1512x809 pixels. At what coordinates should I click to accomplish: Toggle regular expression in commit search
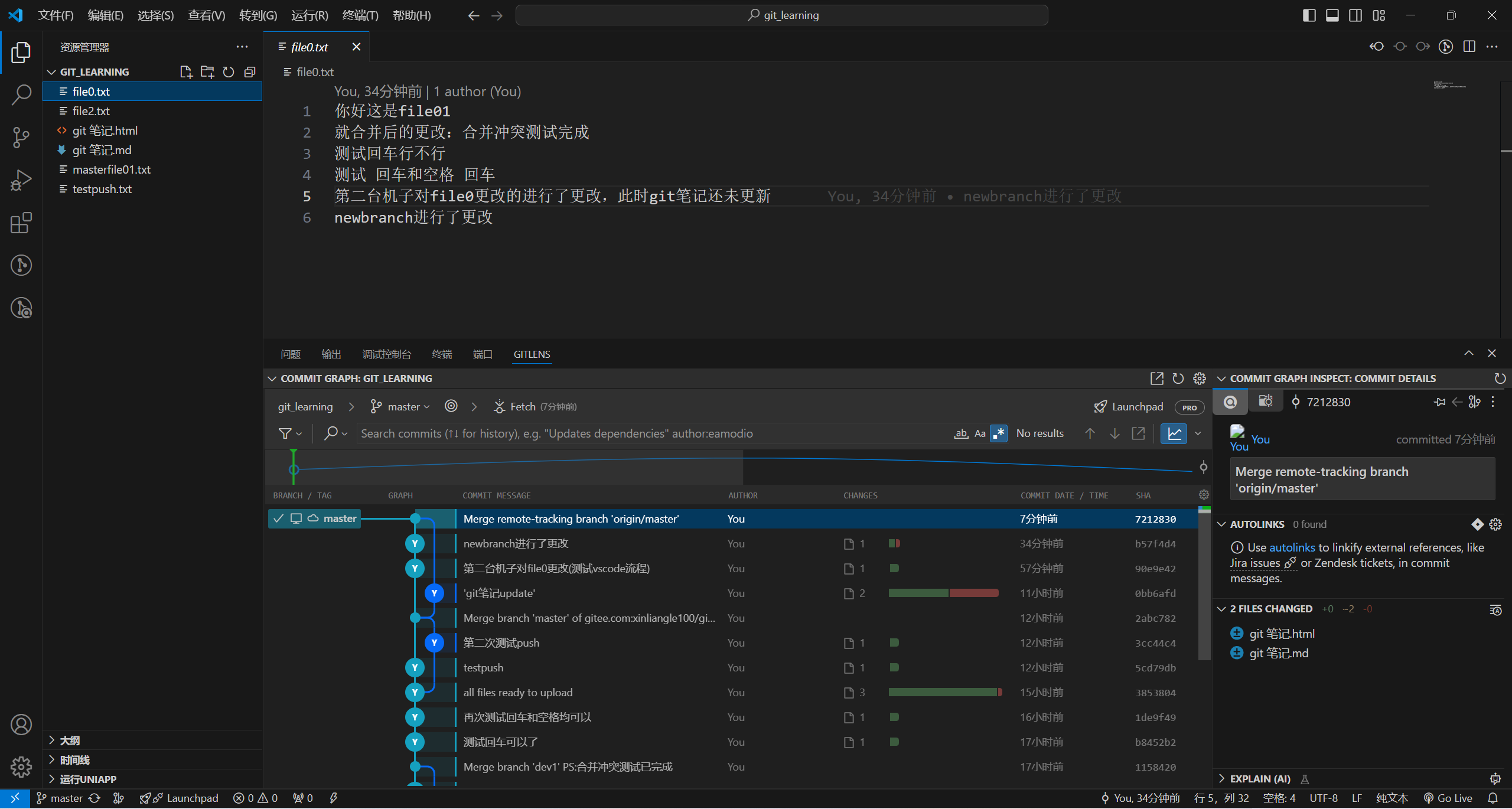coord(999,433)
